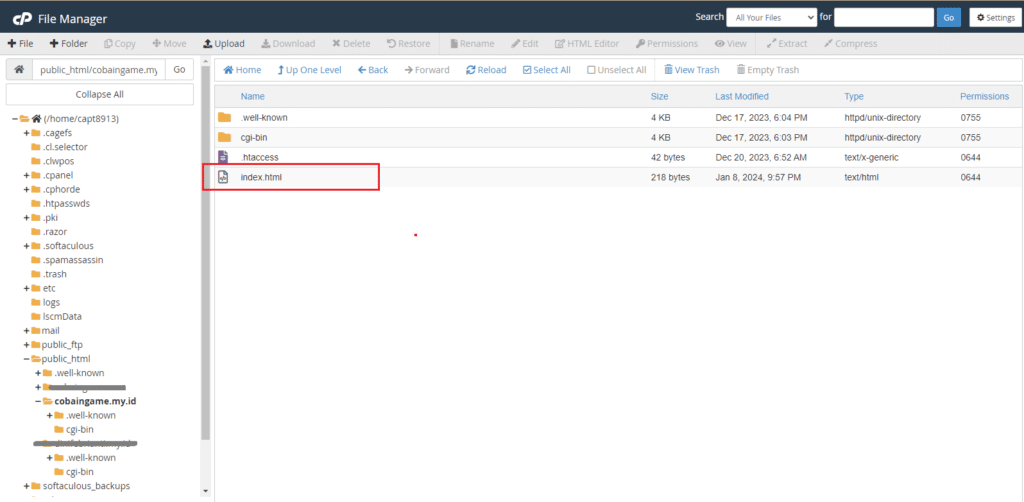Expand the etc tree folder
Screen dimensions: 1024x502
tap(27, 289)
